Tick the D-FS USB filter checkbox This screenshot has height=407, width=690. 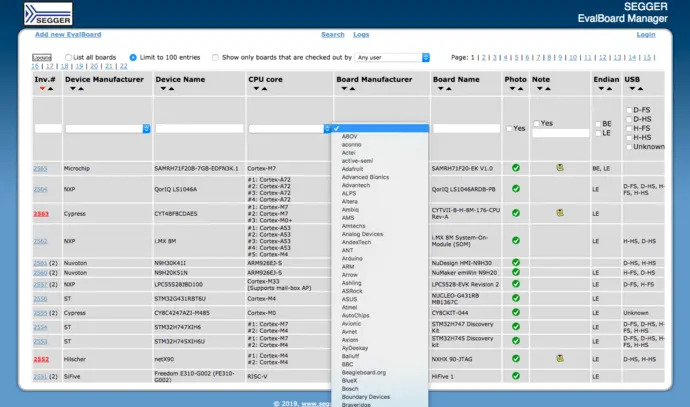point(628,109)
